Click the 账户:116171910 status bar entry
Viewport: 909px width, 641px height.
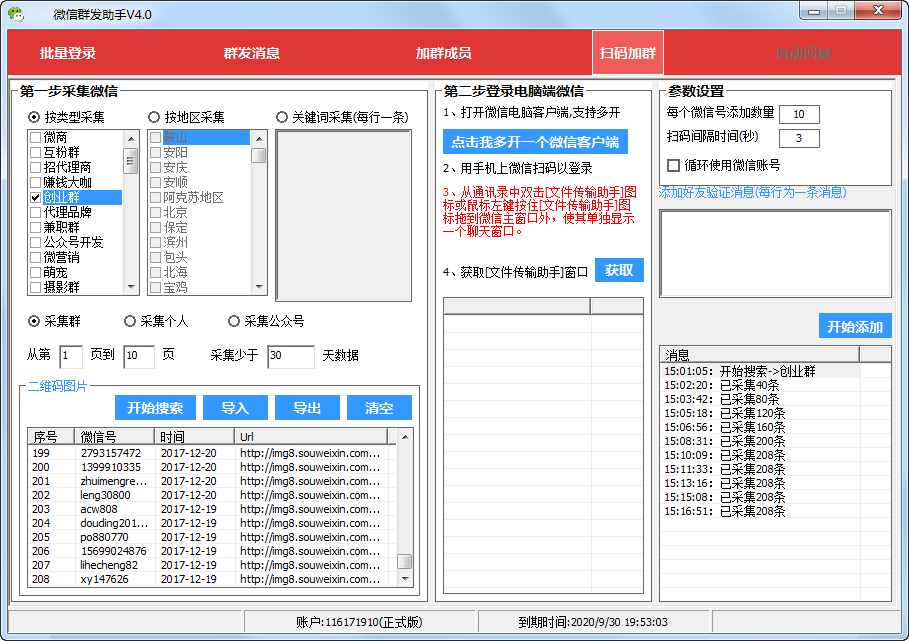[359, 622]
